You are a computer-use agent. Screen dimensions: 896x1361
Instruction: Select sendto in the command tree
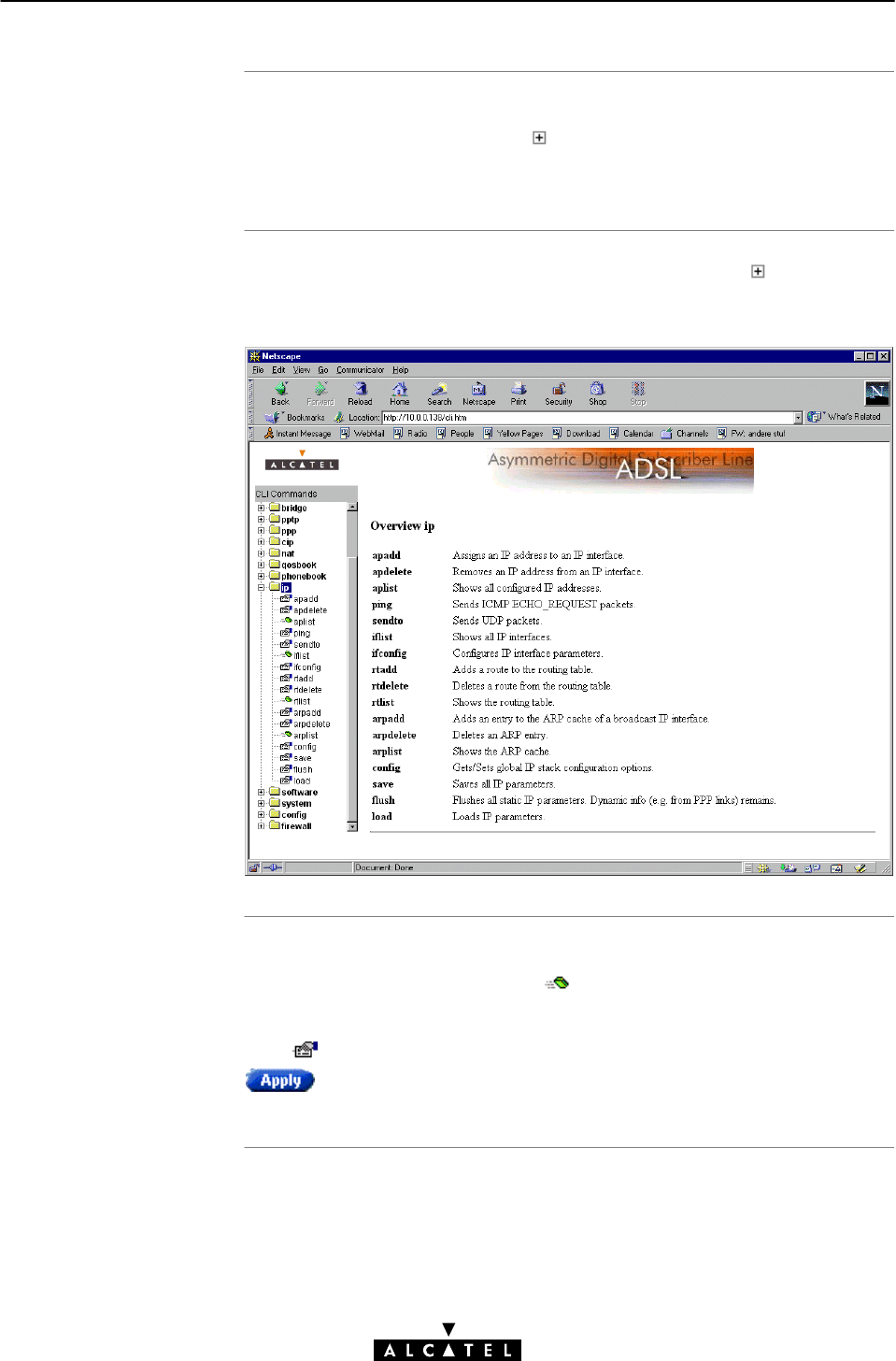point(306,644)
